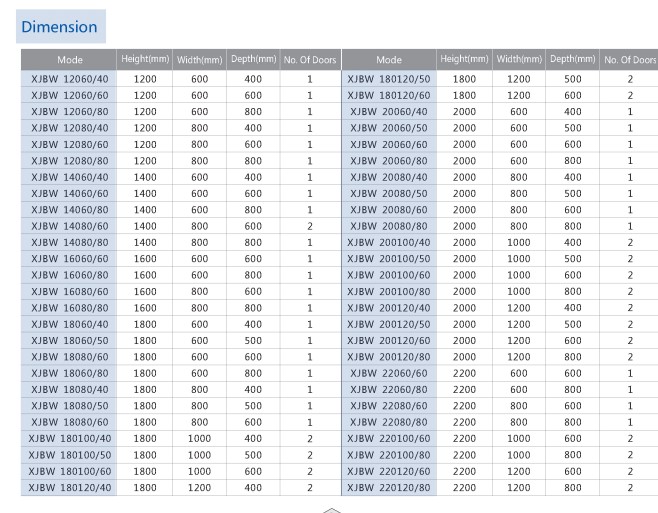
Task: Select the XJBW 12060/40 model cell
Action: pos(69,79)
